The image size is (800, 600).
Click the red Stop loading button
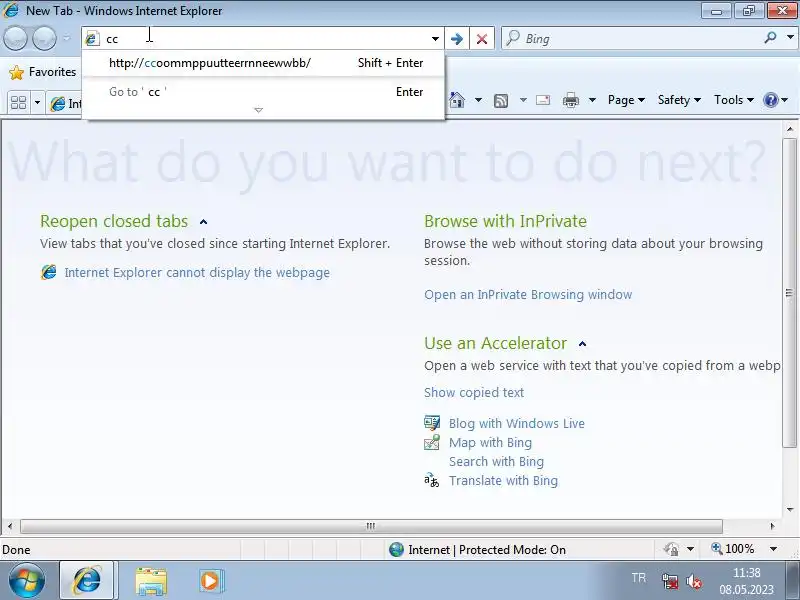482,39
